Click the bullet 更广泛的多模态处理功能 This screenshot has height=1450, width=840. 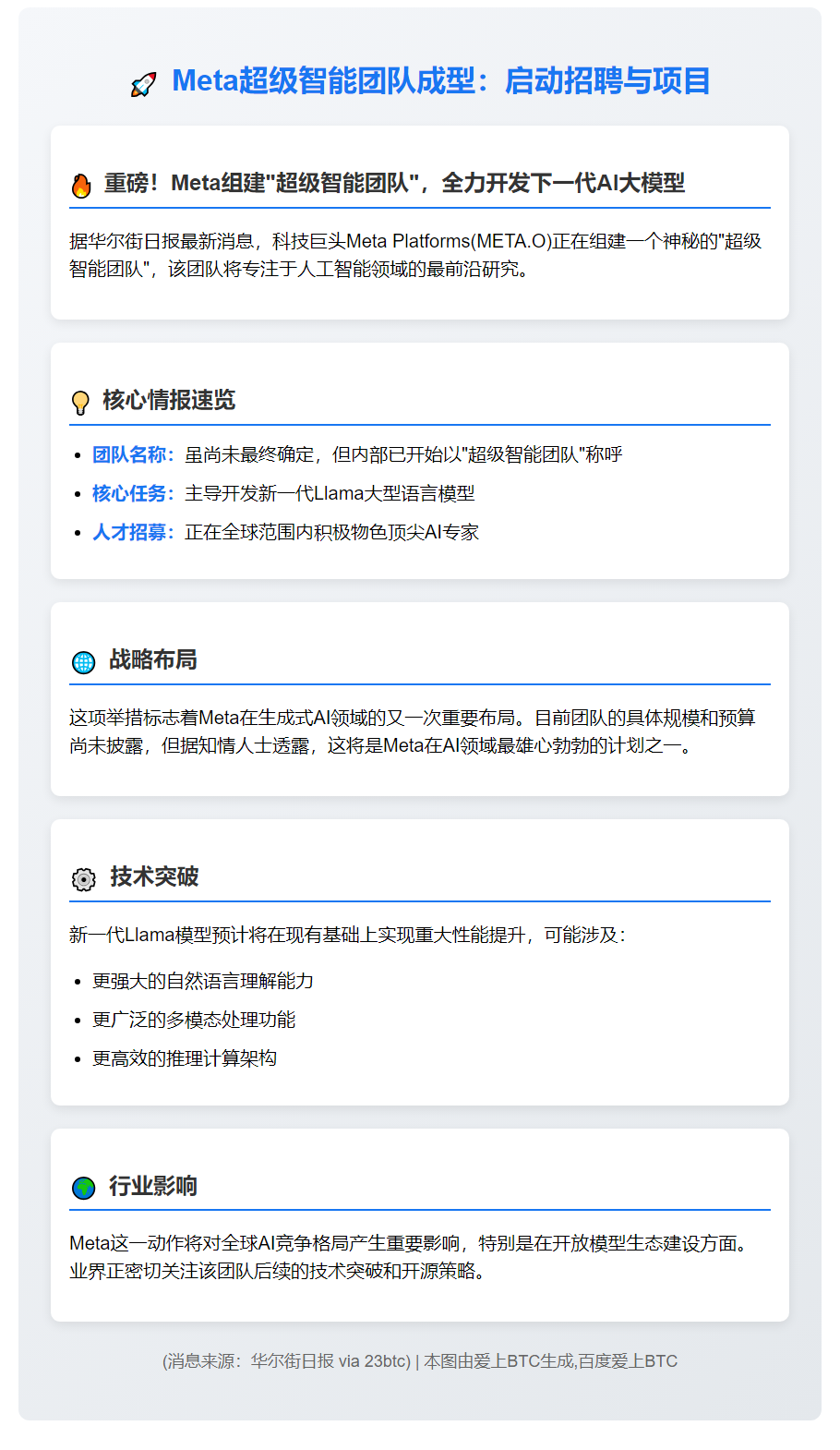[x=194, y=1020]
